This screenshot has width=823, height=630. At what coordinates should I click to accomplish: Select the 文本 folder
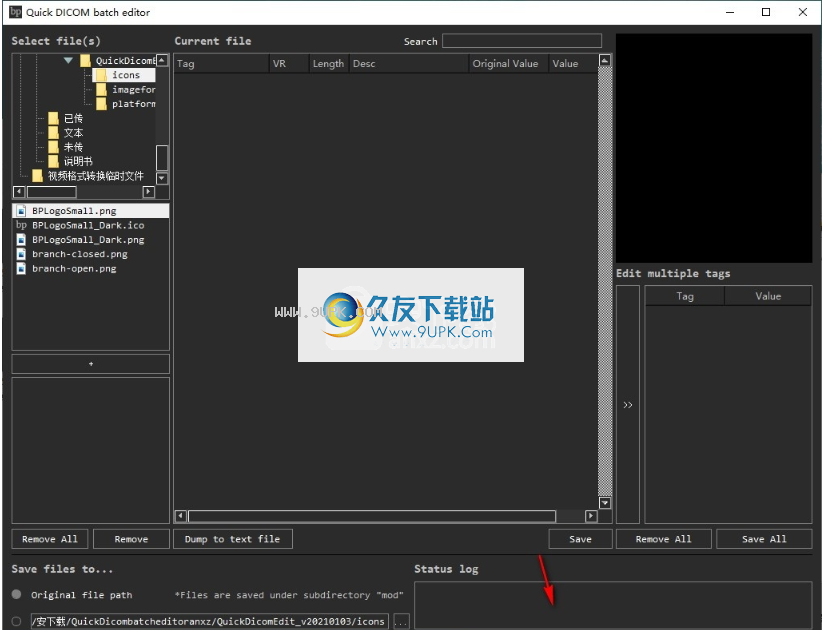point(73,133)
